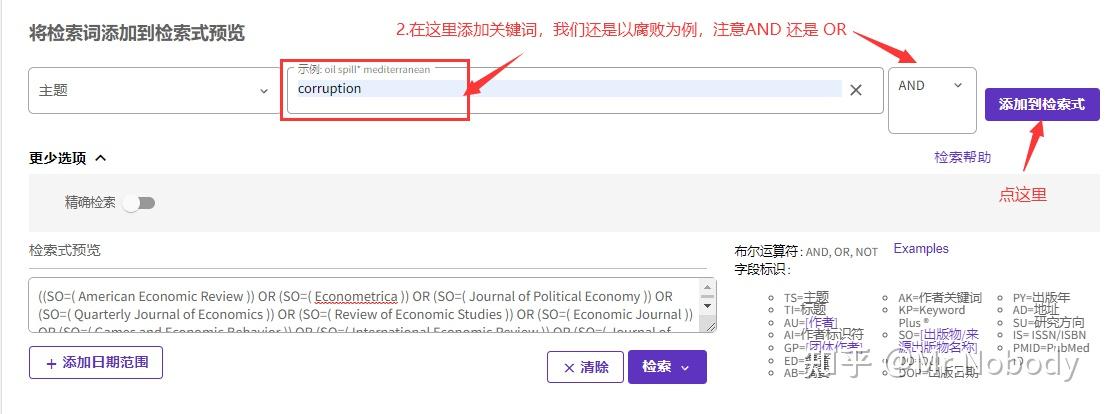Click the TI=标题 field tag
The width and height of the screenshot is (1108, 414).
(x=806, y=309)
